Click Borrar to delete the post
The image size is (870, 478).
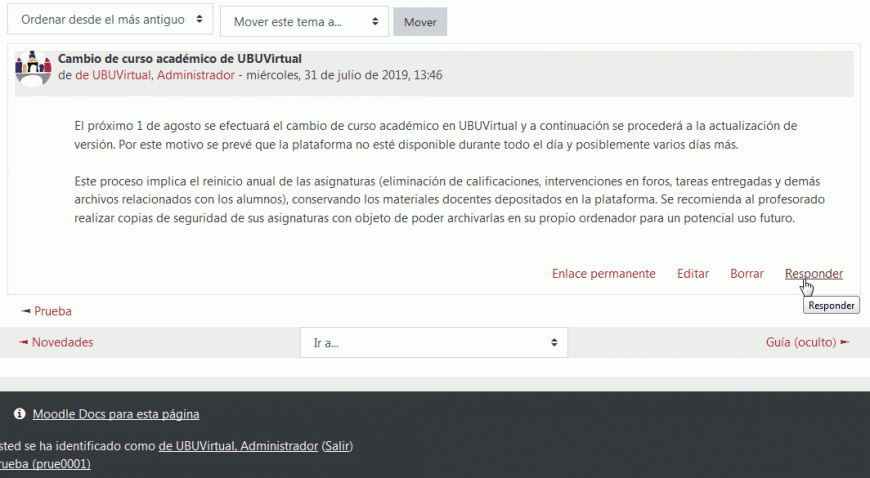747,274
